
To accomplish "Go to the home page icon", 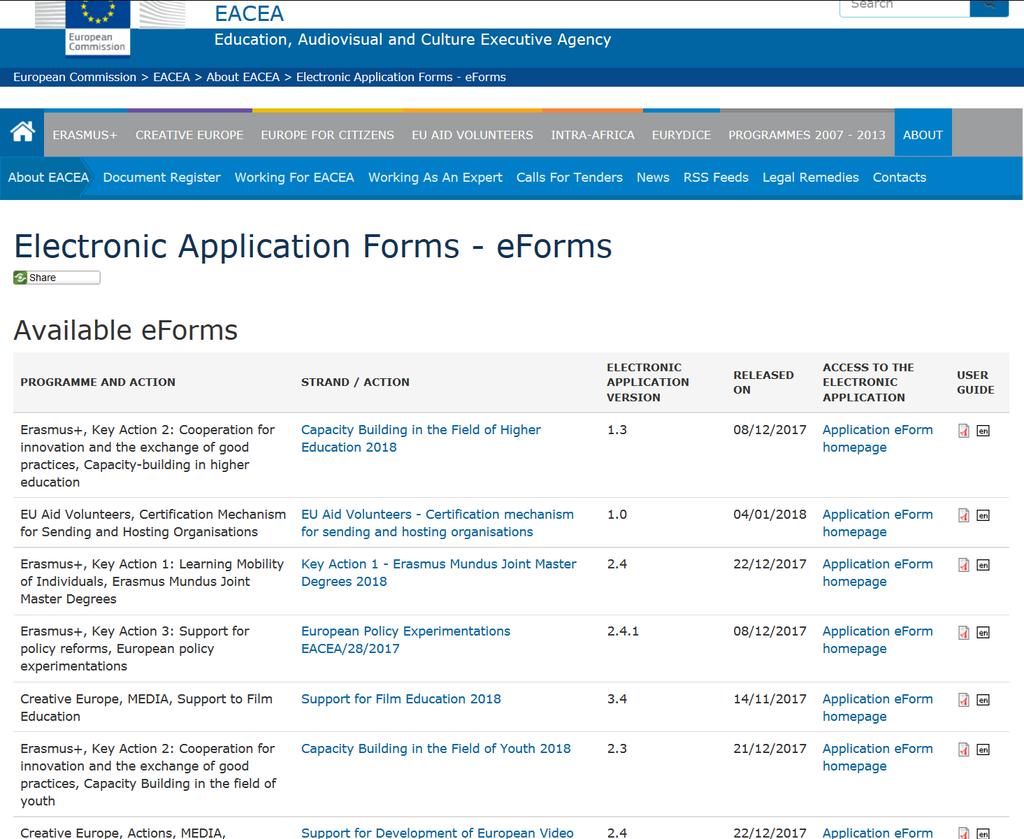I will (22, 132).
